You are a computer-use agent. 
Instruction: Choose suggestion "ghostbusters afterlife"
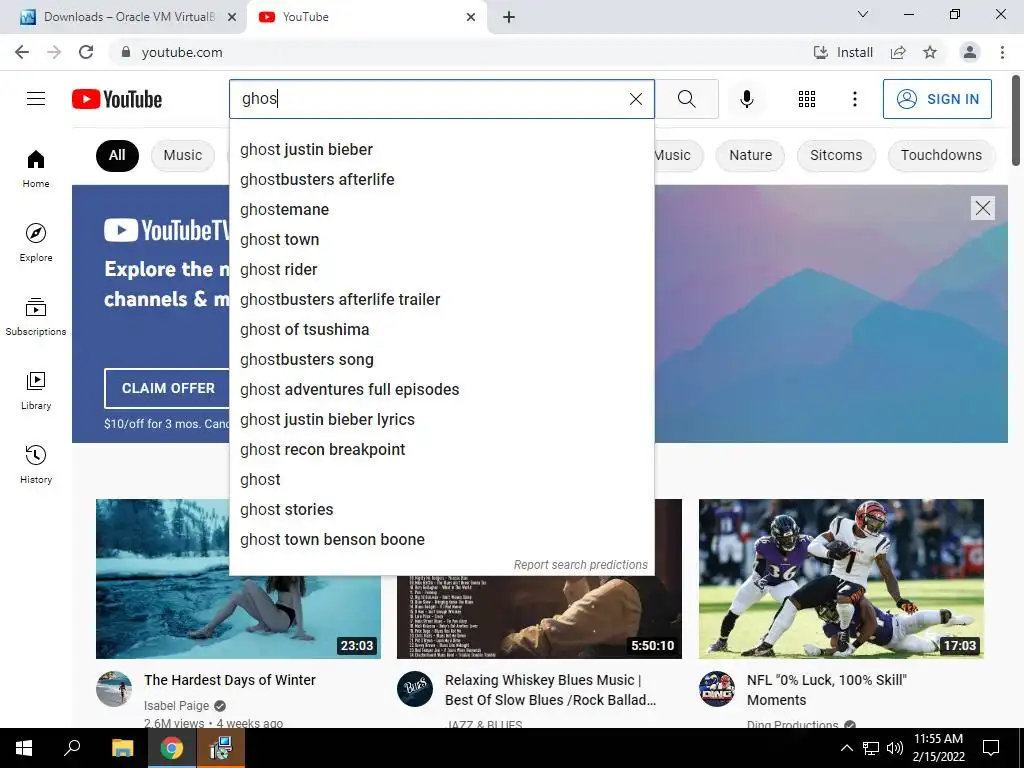click(x=442, y=180)
